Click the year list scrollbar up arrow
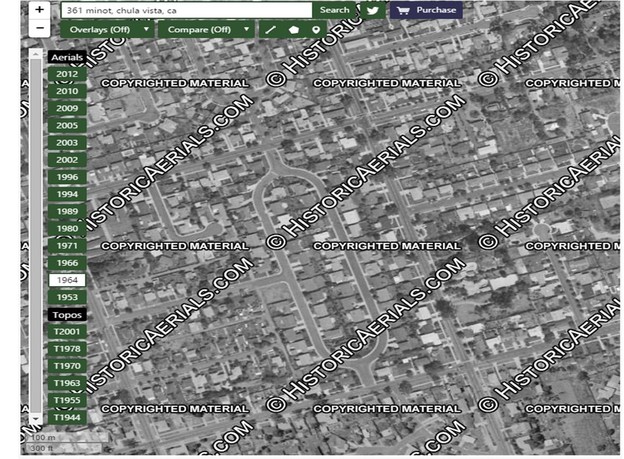This screenshot has width=624, height=459. point(35,53)
